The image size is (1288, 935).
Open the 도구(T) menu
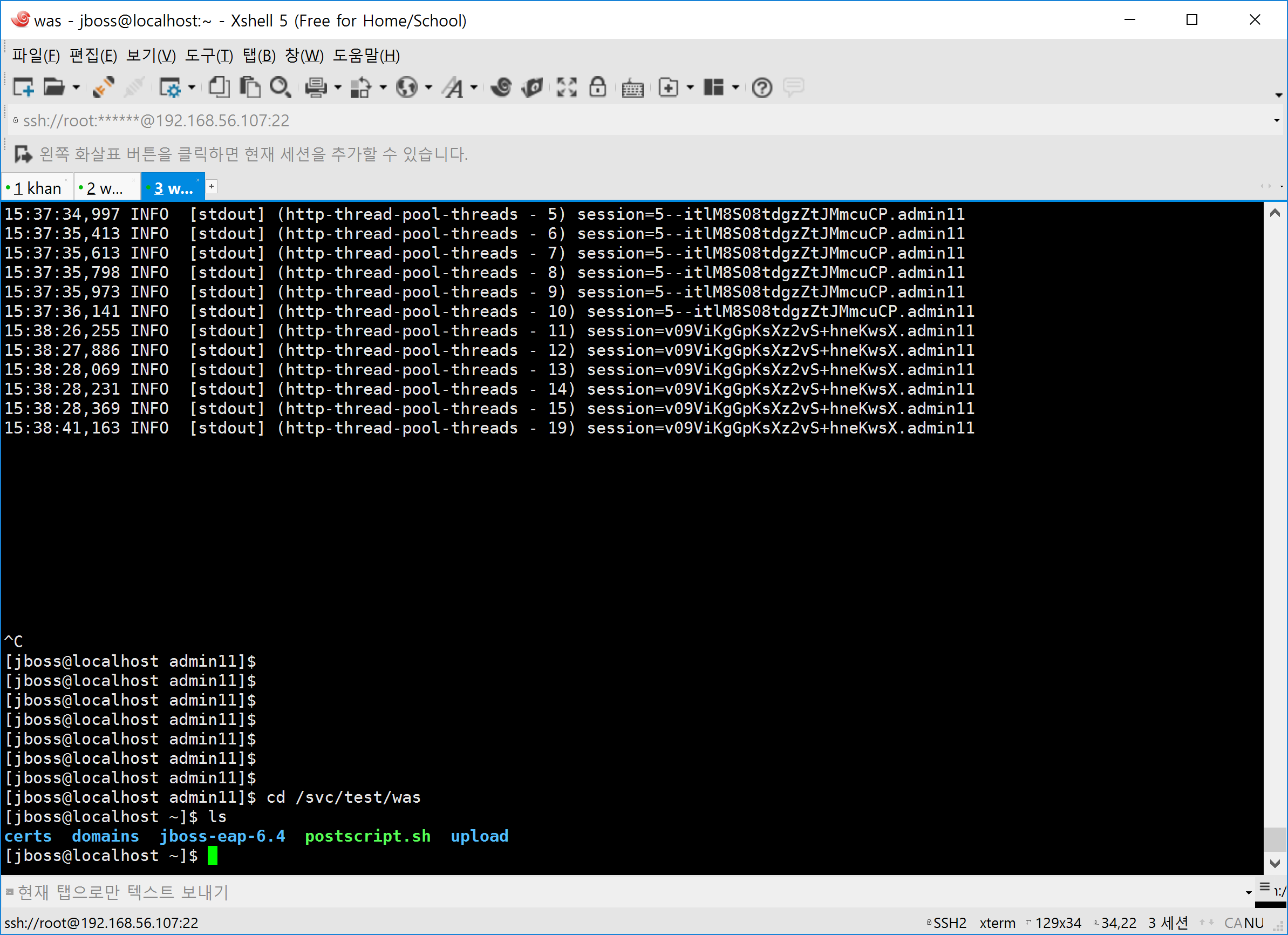[x=209, y=56]
